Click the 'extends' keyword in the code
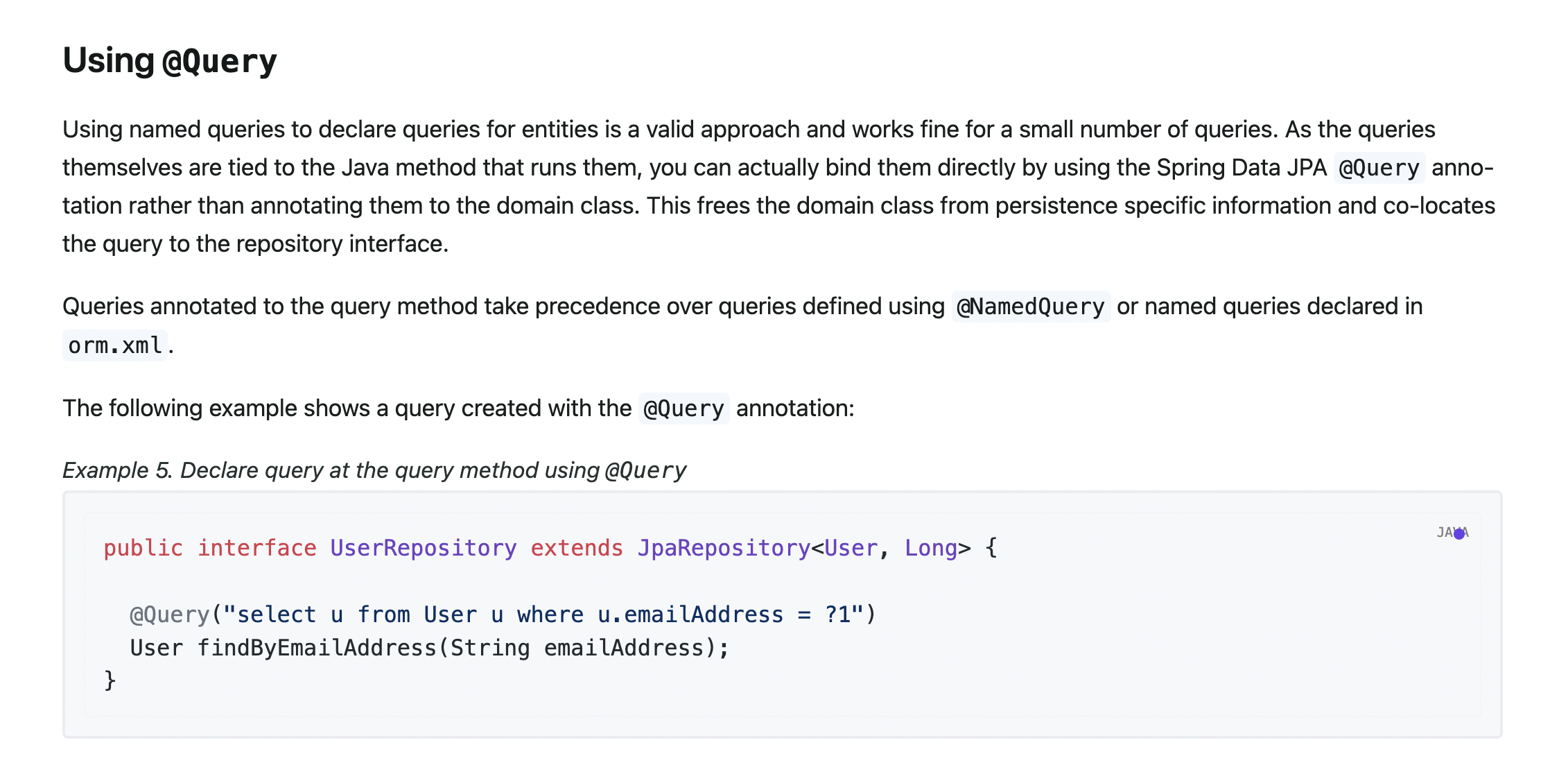The image size is (1568, 781). pos(577,549)
